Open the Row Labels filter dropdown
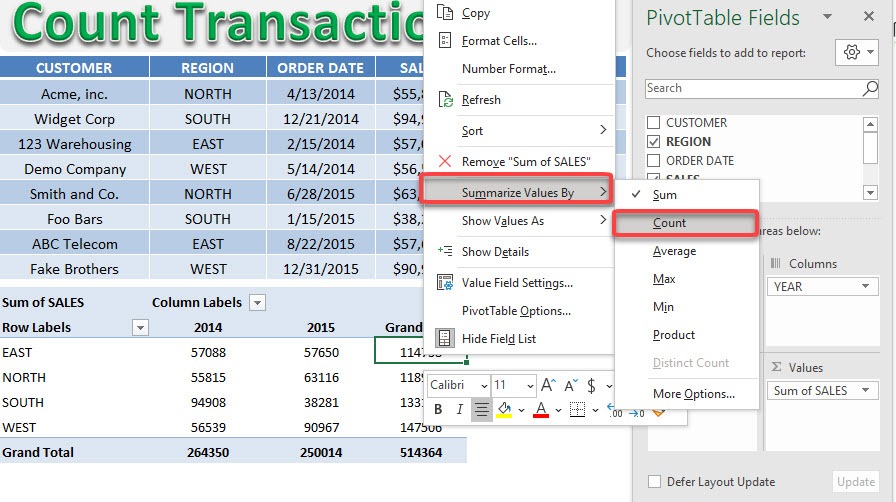Screen dimensions: 896x502 coord(140,328)
